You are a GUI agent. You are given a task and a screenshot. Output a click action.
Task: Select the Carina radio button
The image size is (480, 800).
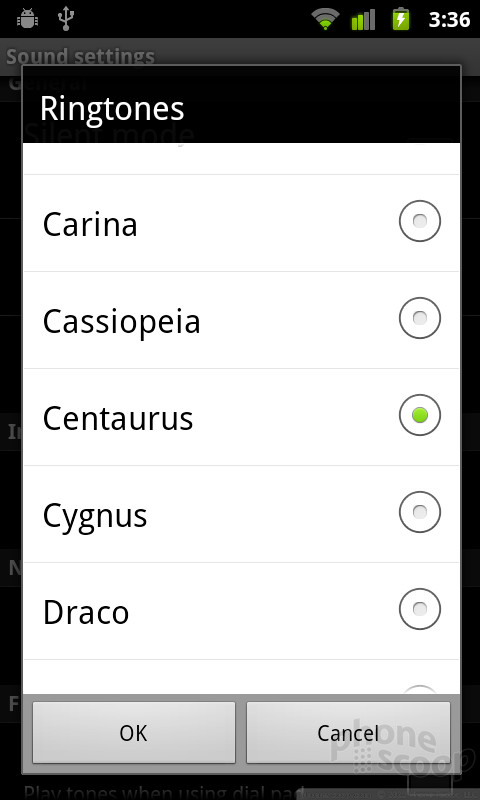419,221
